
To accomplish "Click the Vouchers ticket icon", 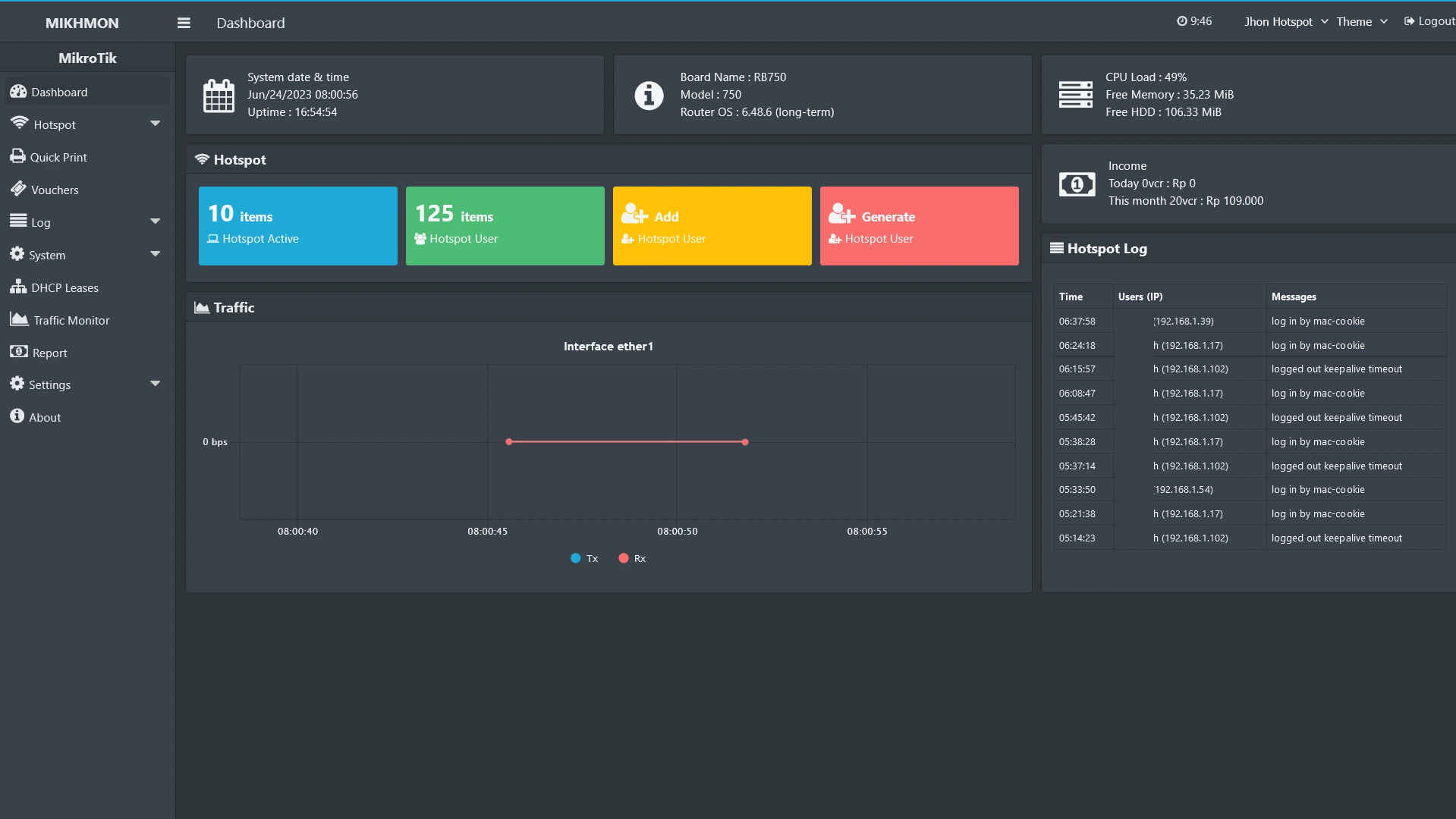I will tap(18, 189).
